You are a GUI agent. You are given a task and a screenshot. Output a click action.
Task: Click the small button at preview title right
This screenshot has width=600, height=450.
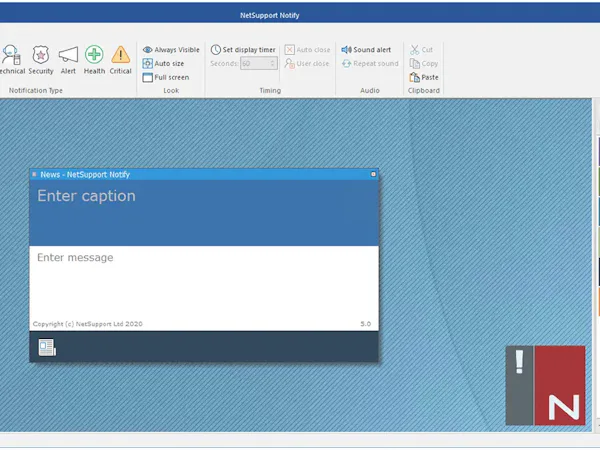[x=373, y=174]
